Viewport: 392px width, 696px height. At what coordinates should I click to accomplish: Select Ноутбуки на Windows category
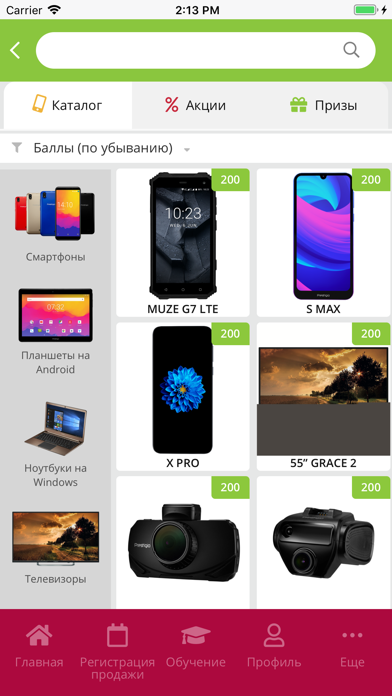tap(55, 444)
